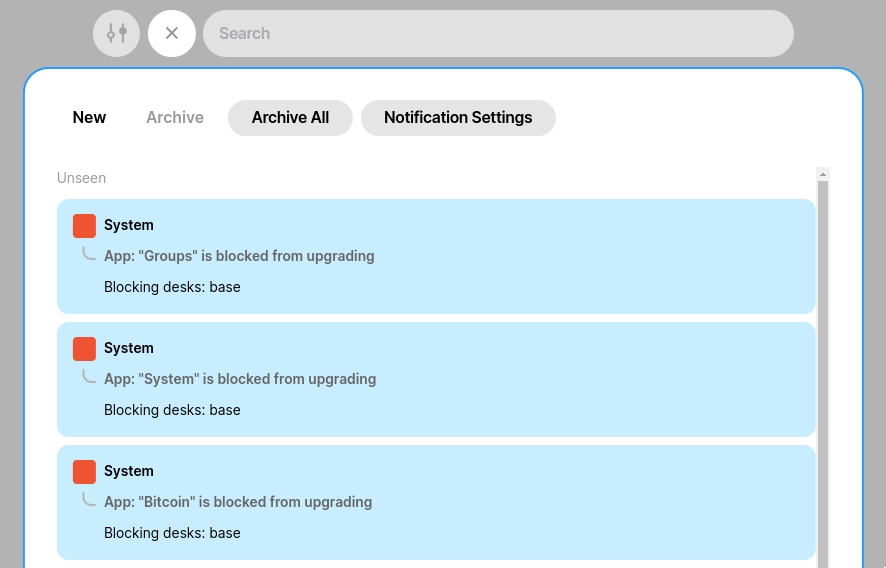Viewport: 886px width, 568px height.
Task: Click the System title of the second notification
Action: pos(129,348)
